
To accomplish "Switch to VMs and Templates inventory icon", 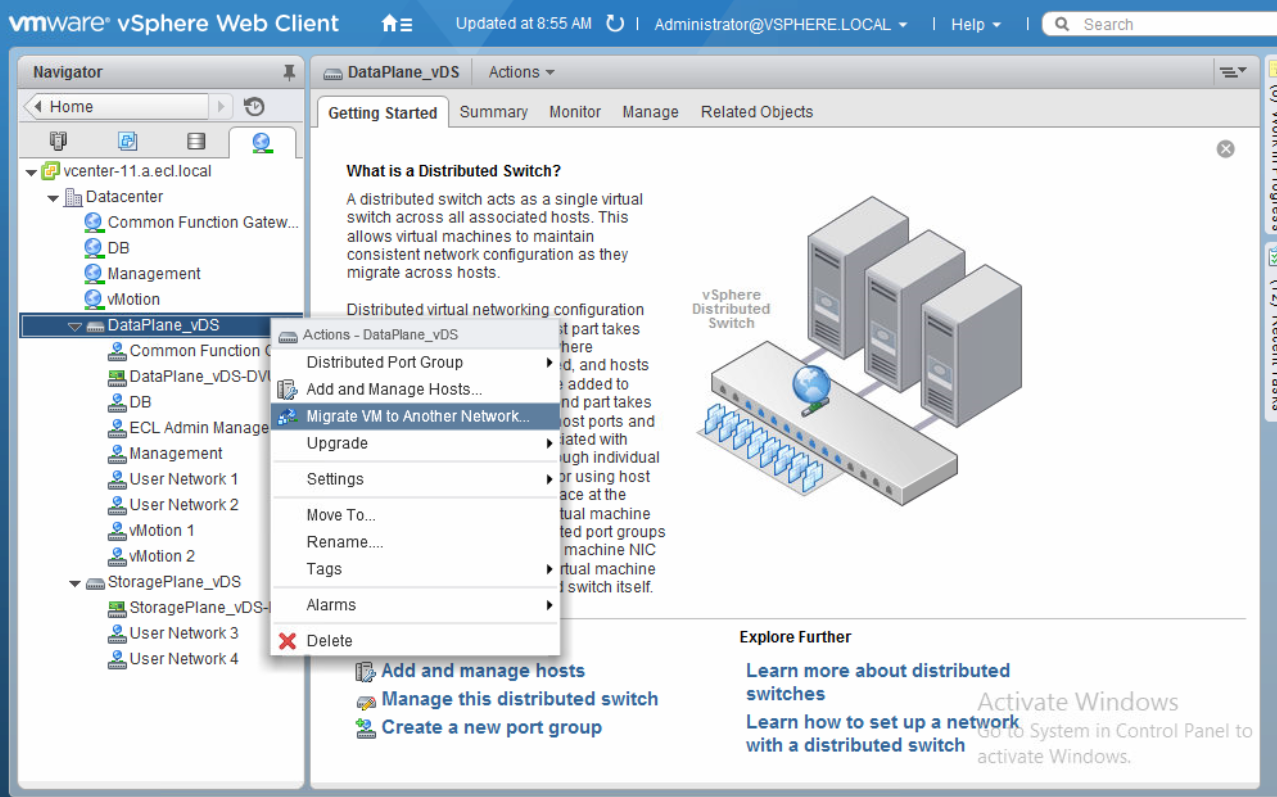I will coord(127,141).
